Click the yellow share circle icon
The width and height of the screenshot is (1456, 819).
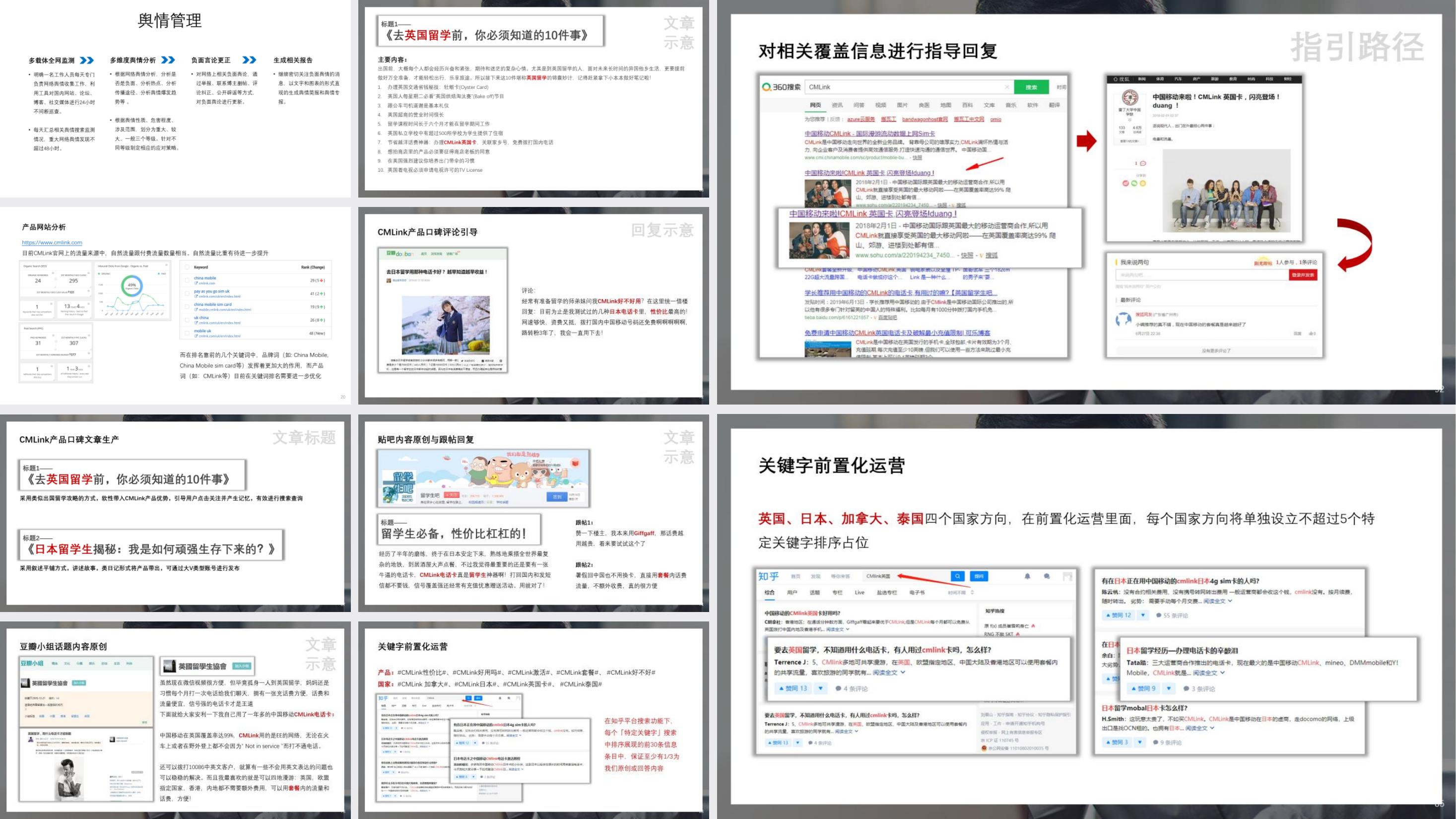1142,183
